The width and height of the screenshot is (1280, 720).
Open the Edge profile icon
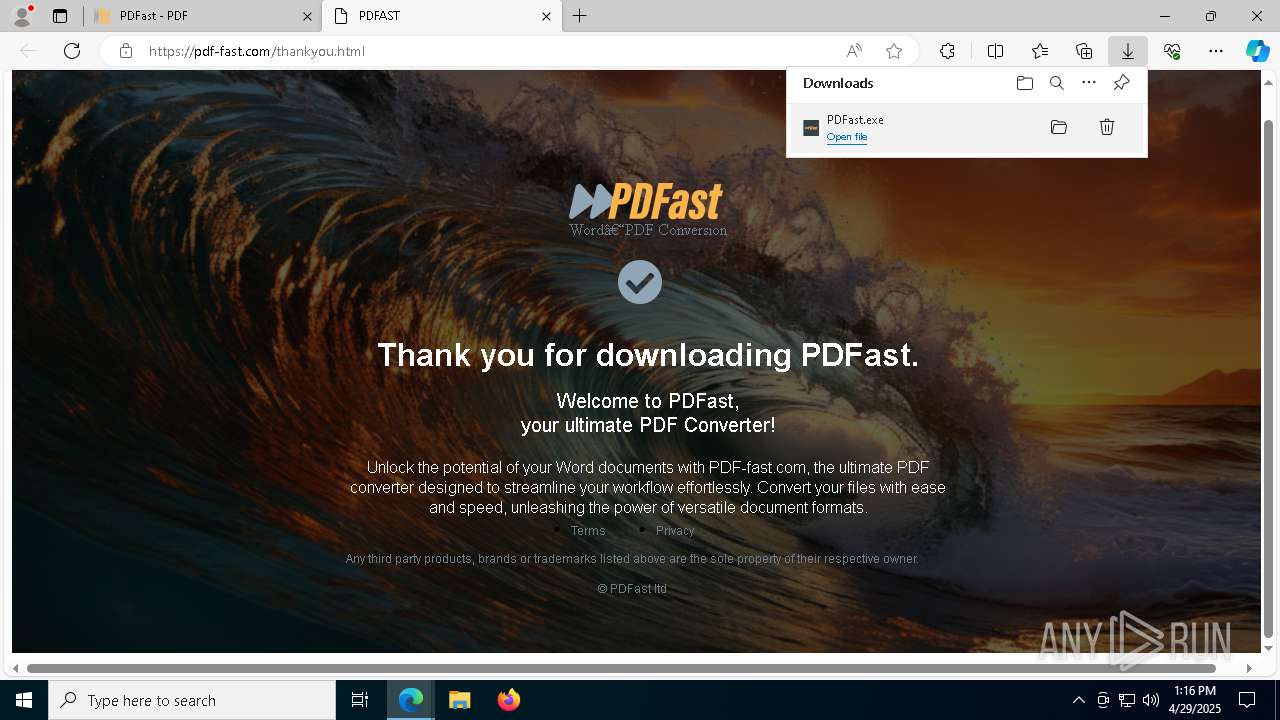22,16
